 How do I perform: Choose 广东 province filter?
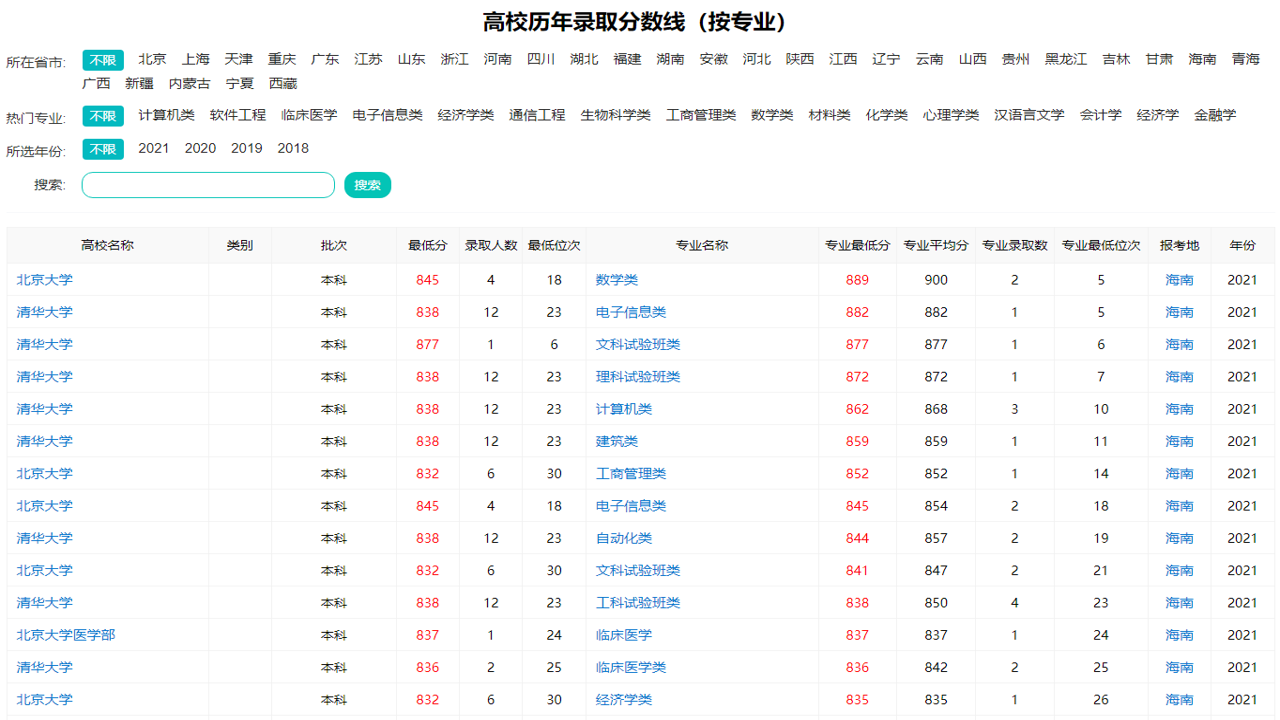tap(325, 59)
